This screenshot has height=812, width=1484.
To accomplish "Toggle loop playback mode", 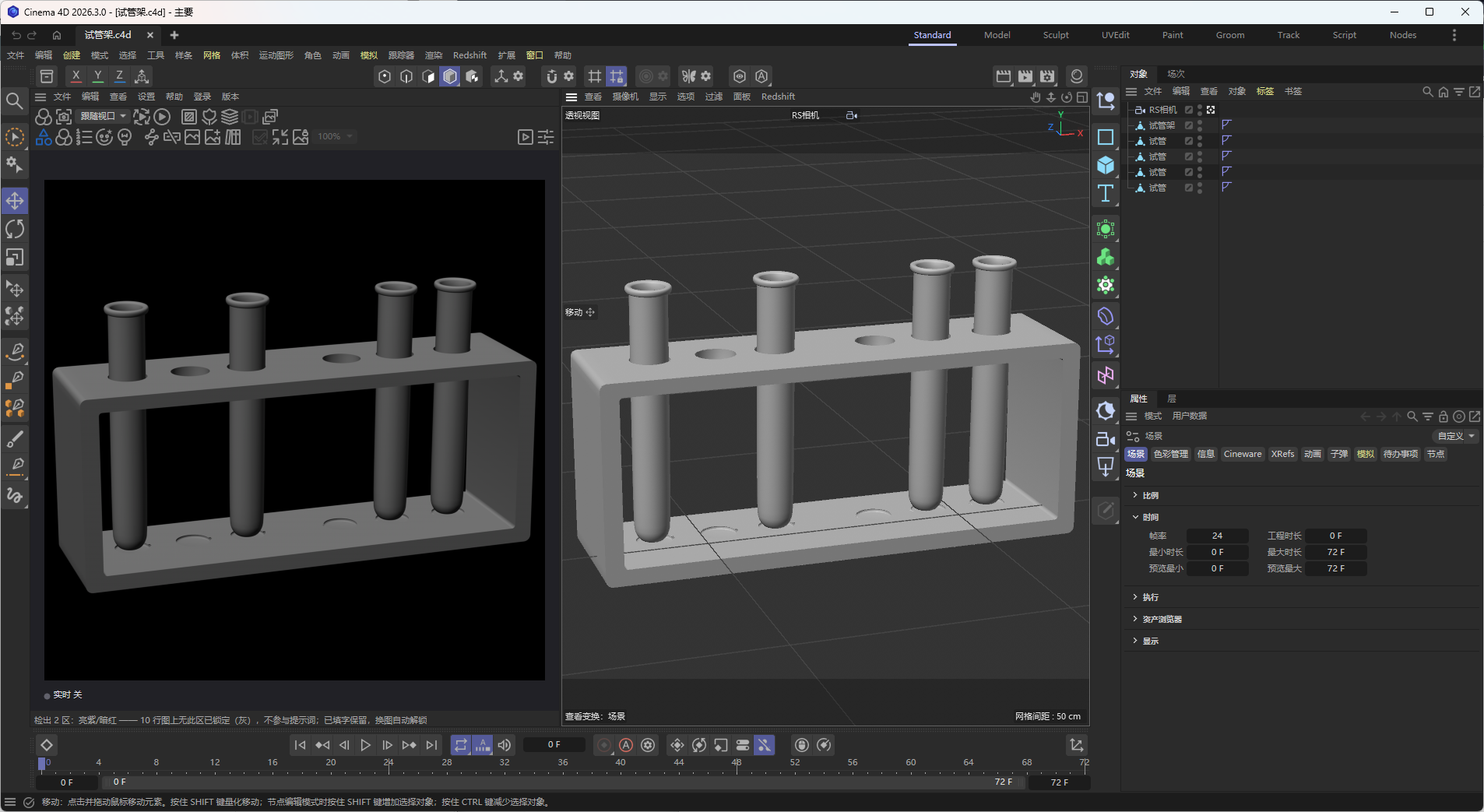I will [x=461, y=745].
